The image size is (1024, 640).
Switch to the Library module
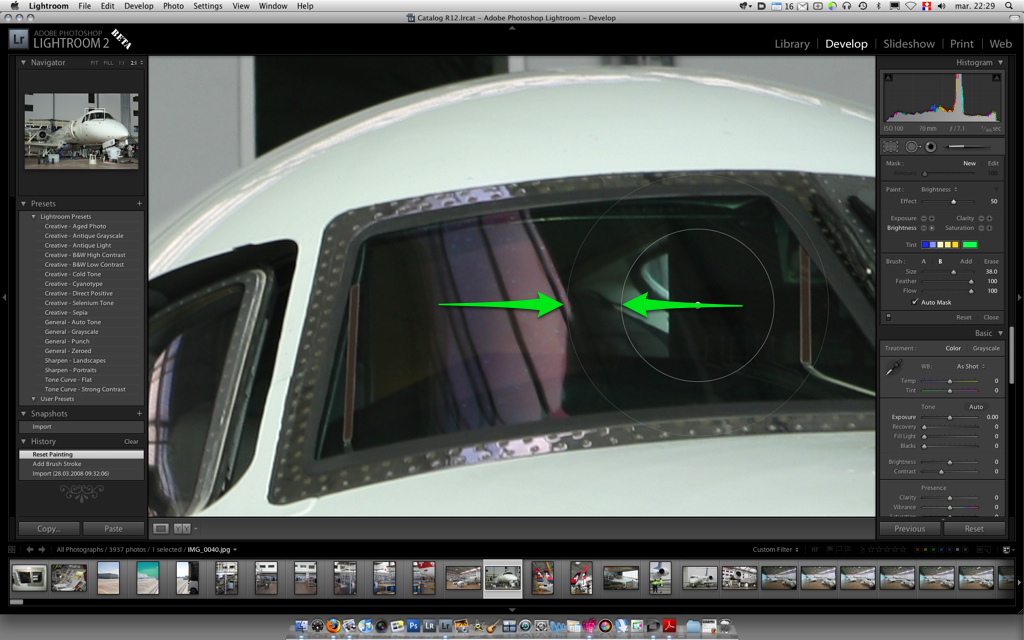(792, 44)
